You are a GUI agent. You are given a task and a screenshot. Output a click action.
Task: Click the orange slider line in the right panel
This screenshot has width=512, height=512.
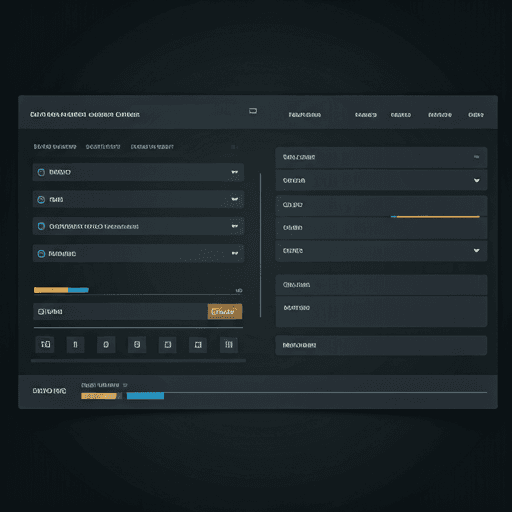(435, 217)
